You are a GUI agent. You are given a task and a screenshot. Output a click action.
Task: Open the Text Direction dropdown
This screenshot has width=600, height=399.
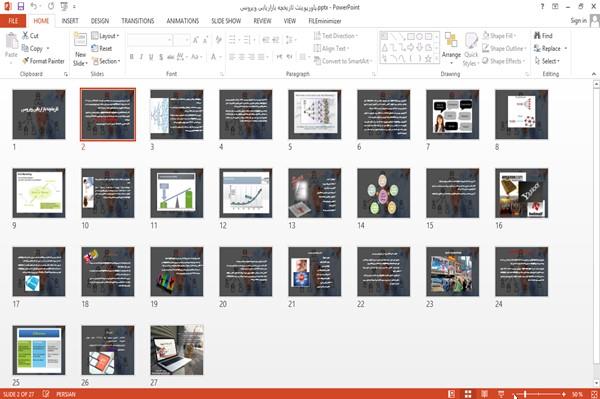coord(336,36)
